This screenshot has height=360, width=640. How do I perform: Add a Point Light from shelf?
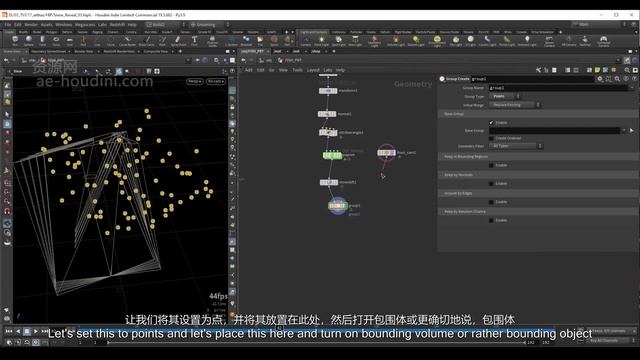[x=322, y=40]
